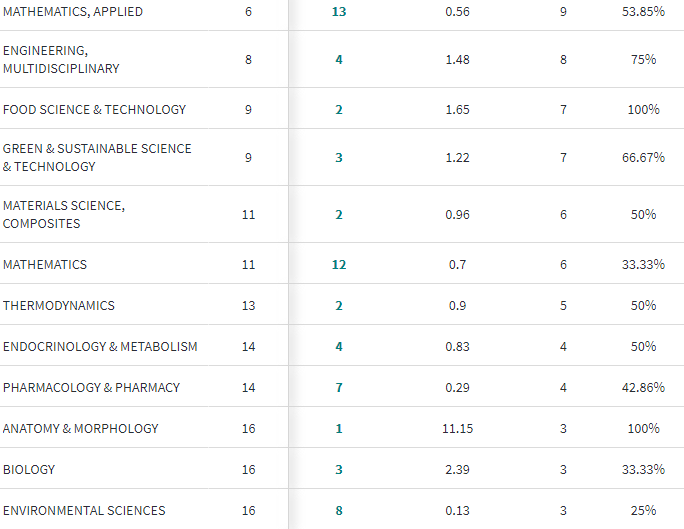
Task: Click the Thermodynamics category label
Action: click(58, 306)
